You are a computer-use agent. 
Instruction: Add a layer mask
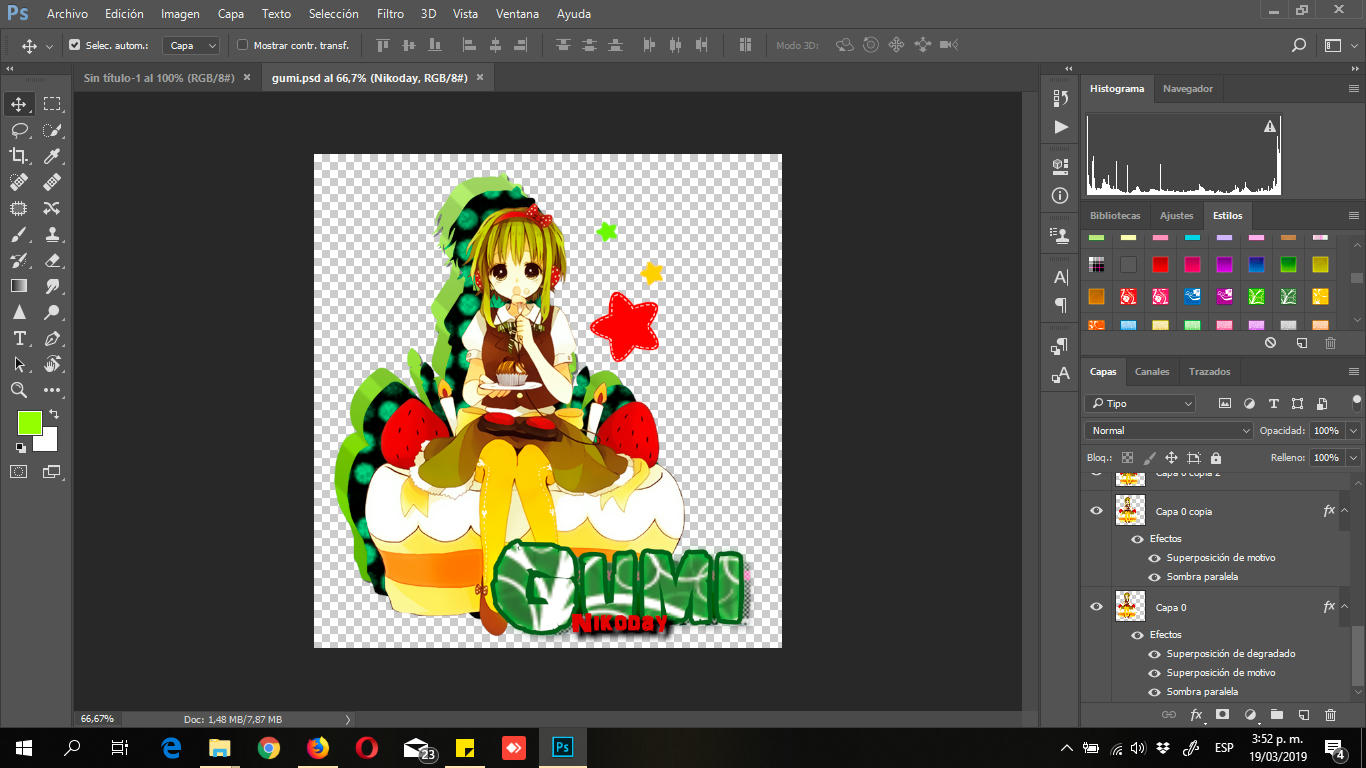(x=1222, y=715)
